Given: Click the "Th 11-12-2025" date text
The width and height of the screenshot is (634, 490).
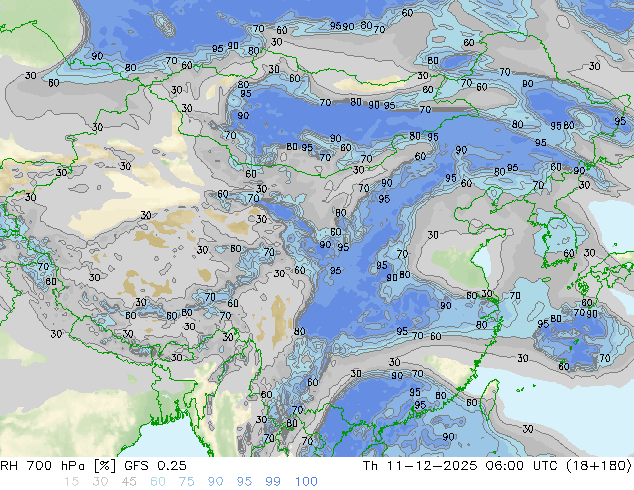Looking at the screenshot, I should 420,466.
